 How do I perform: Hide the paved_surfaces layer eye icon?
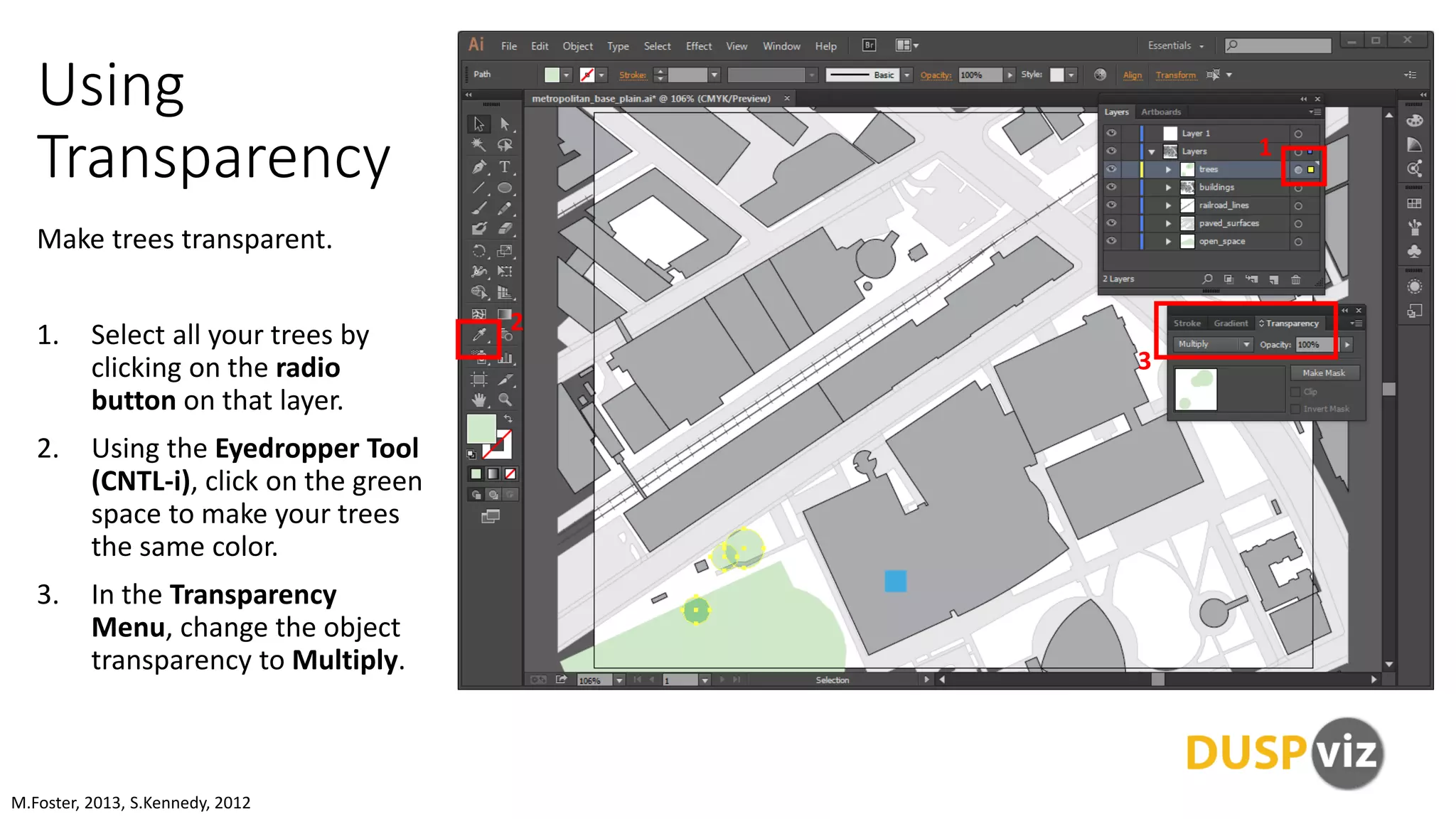point(1111,223)
